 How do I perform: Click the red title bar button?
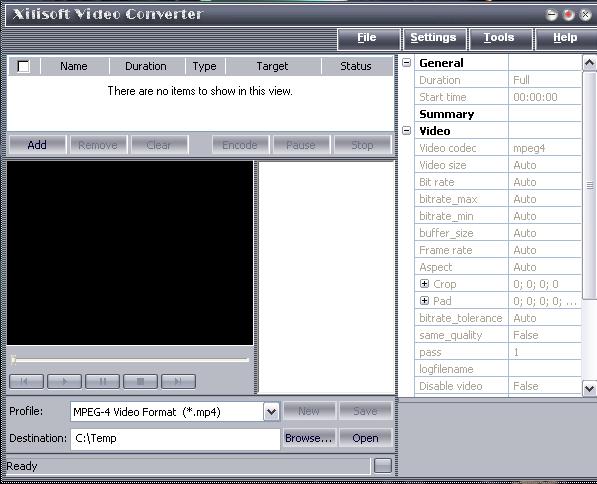[568, 15]
